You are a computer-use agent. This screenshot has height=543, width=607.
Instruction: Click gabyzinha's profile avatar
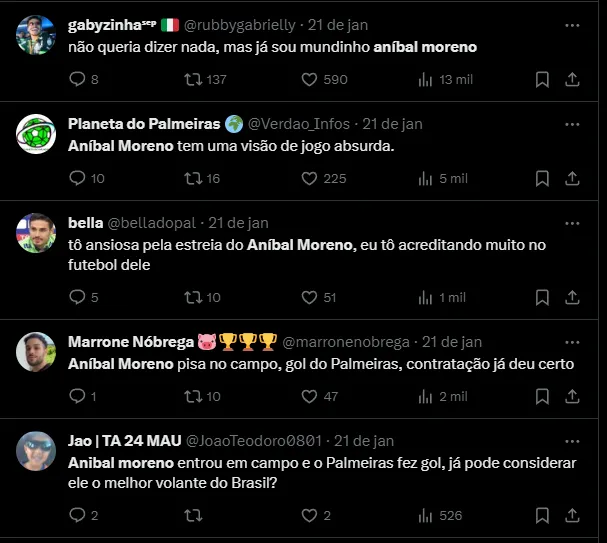[36, 37]
